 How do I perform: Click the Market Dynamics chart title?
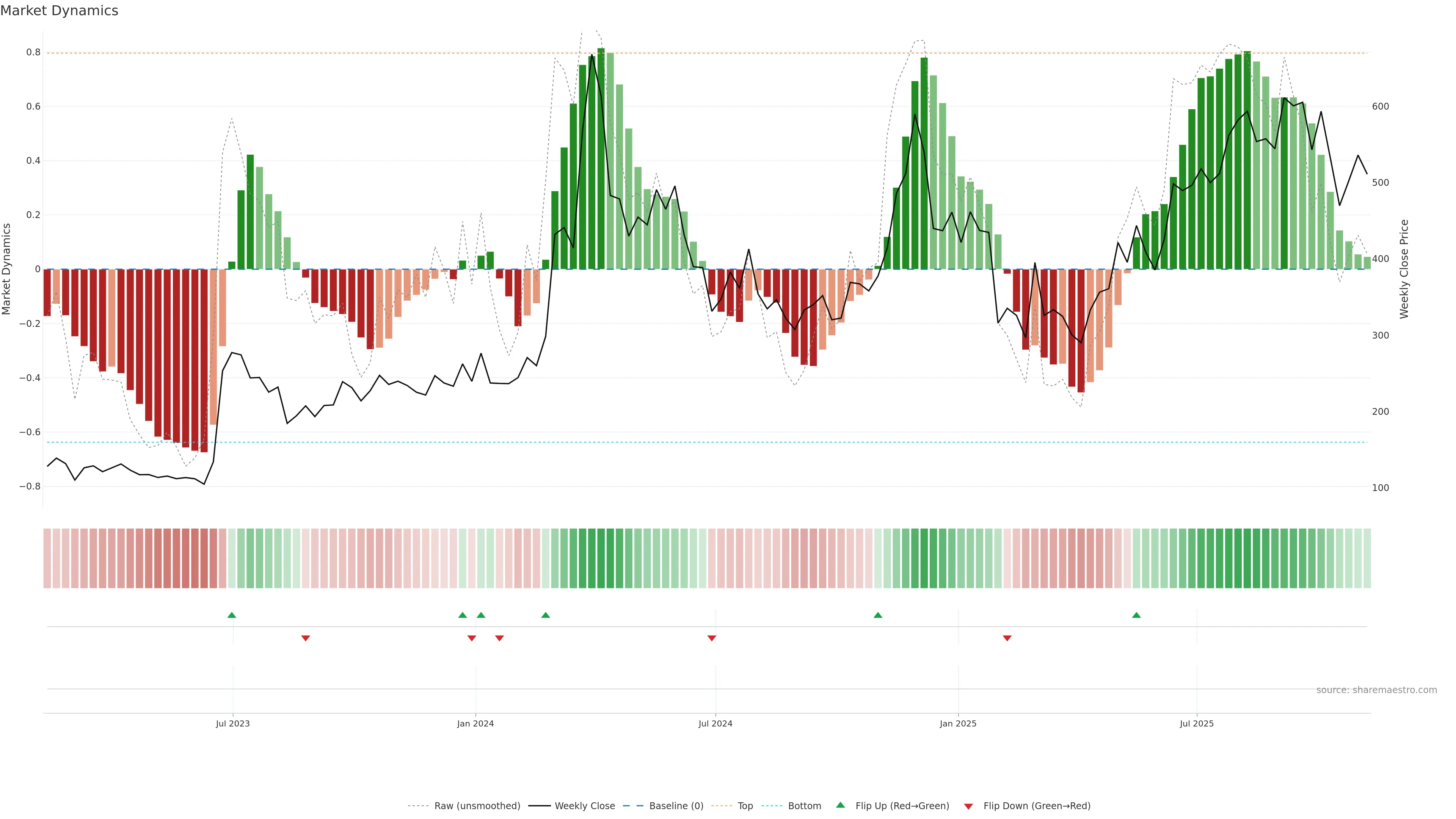click(60, 11)
